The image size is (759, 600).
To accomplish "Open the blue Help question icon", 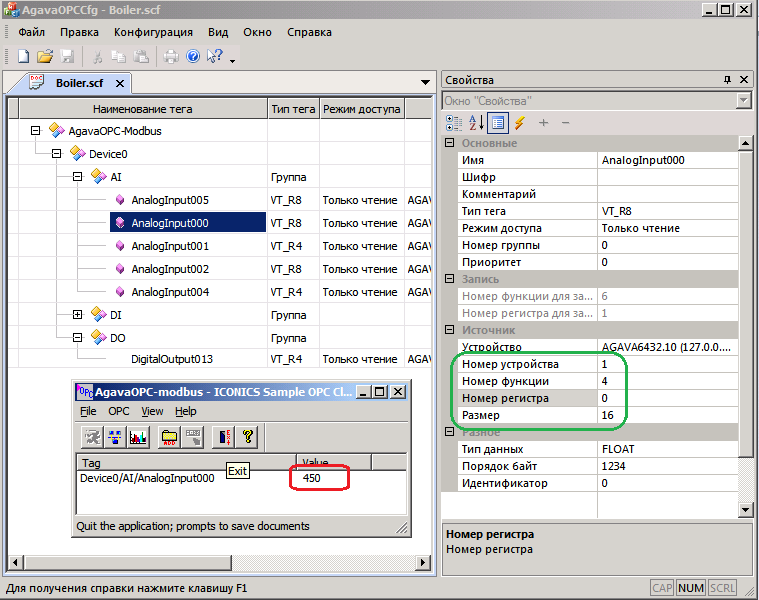I will point(193,57).
